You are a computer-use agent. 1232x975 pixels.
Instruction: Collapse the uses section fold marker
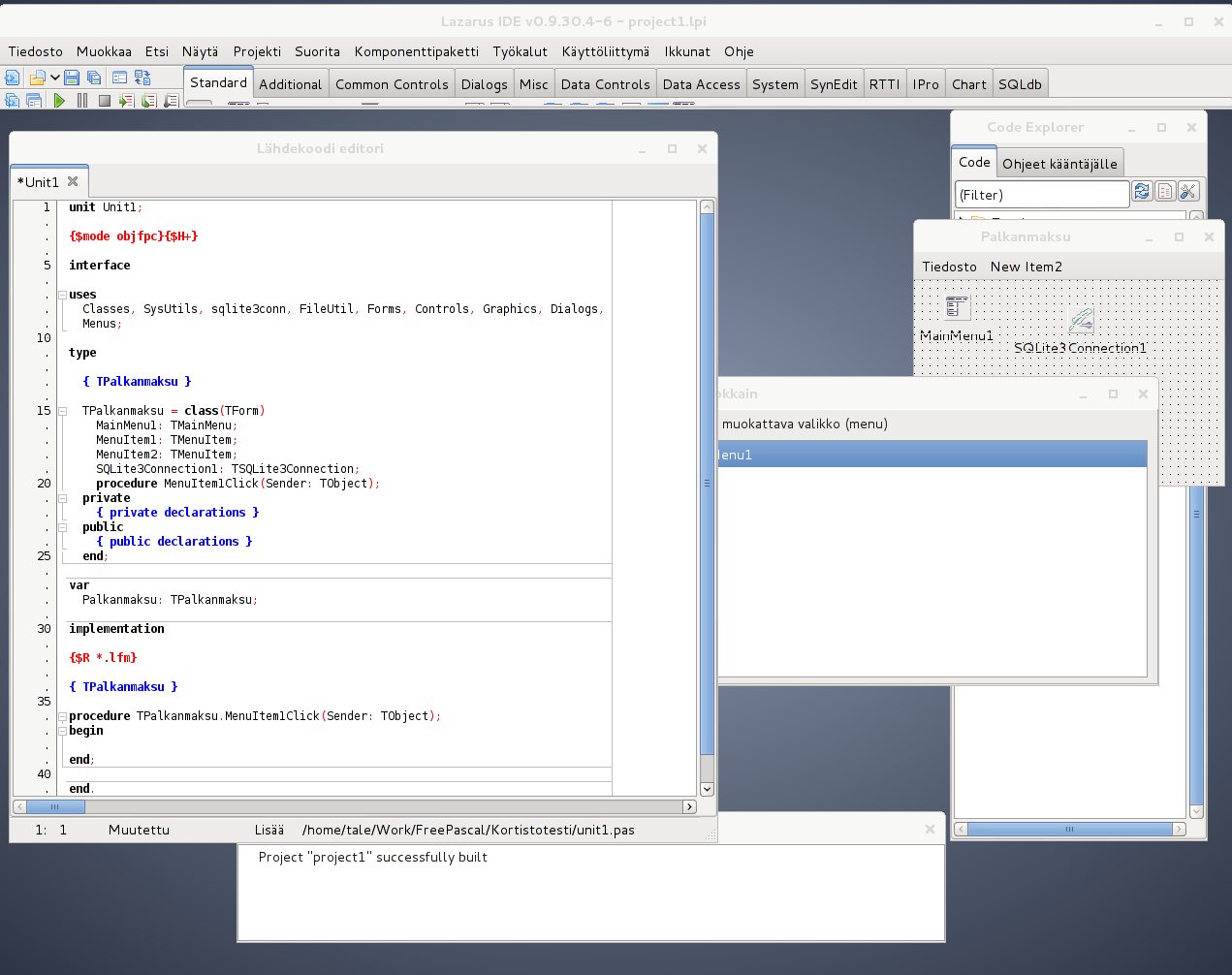click(x=62, y=295)
